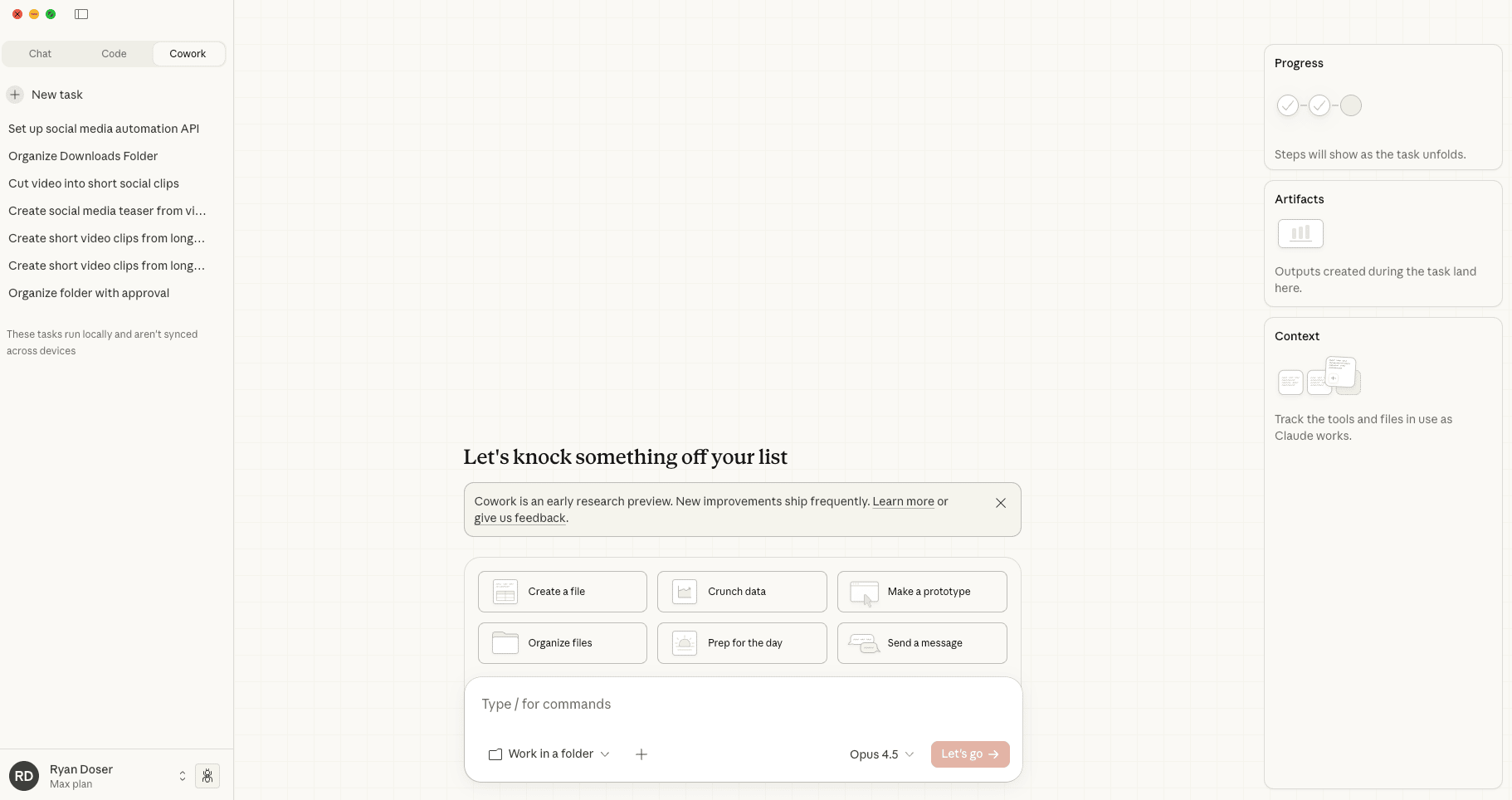Click the Context files illustration
Screen dimensions: 1512x800
click(1319, 376)
